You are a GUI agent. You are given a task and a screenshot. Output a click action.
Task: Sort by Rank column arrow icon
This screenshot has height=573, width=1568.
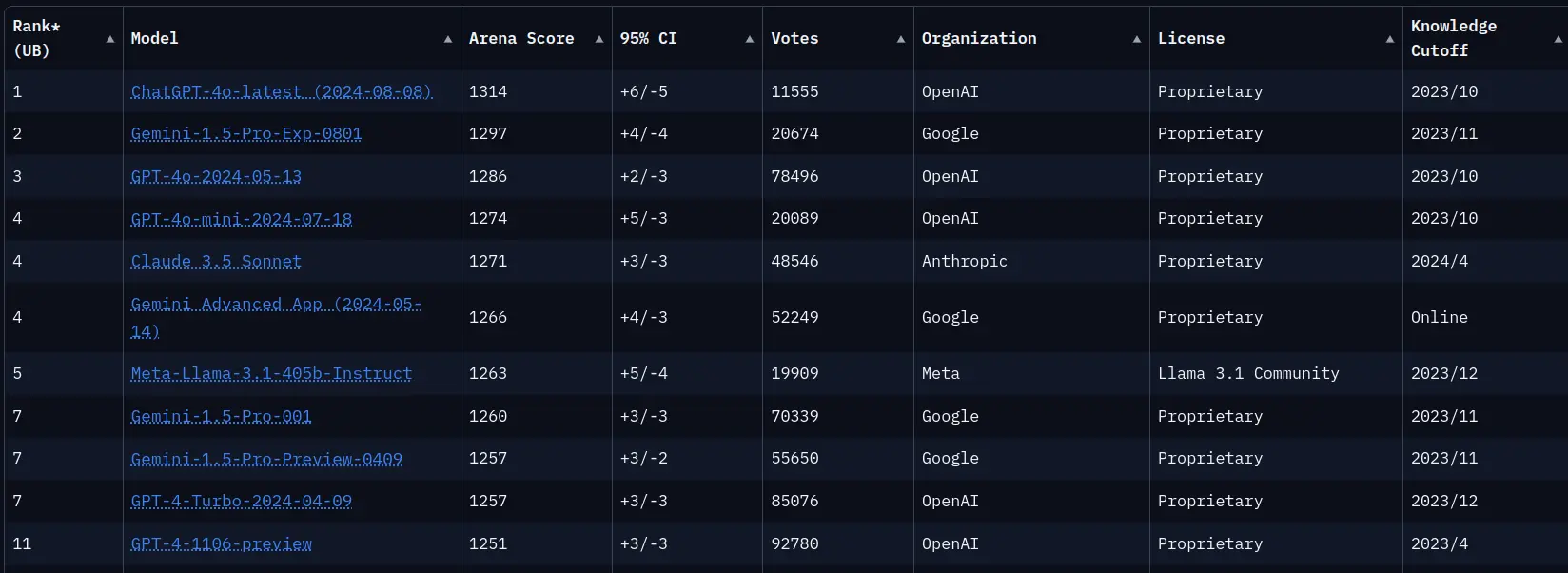tap(110, 39)
